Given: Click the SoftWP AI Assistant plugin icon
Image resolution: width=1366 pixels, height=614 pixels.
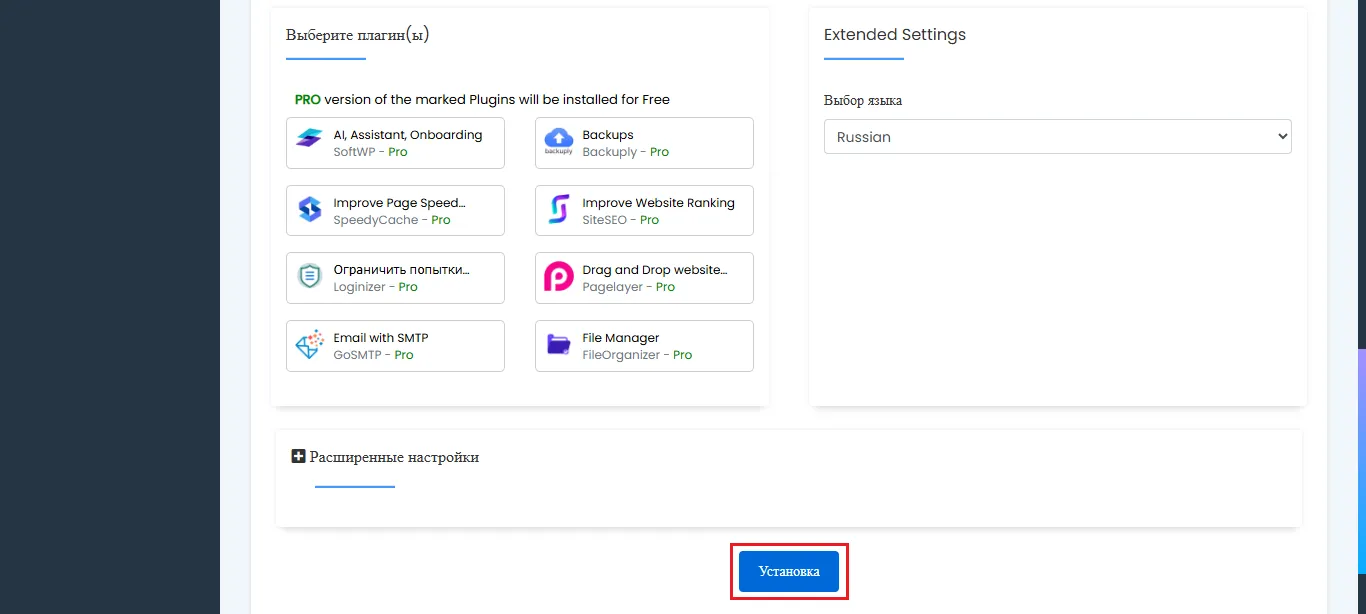Looking at the screenshot, I should point(309,138).
